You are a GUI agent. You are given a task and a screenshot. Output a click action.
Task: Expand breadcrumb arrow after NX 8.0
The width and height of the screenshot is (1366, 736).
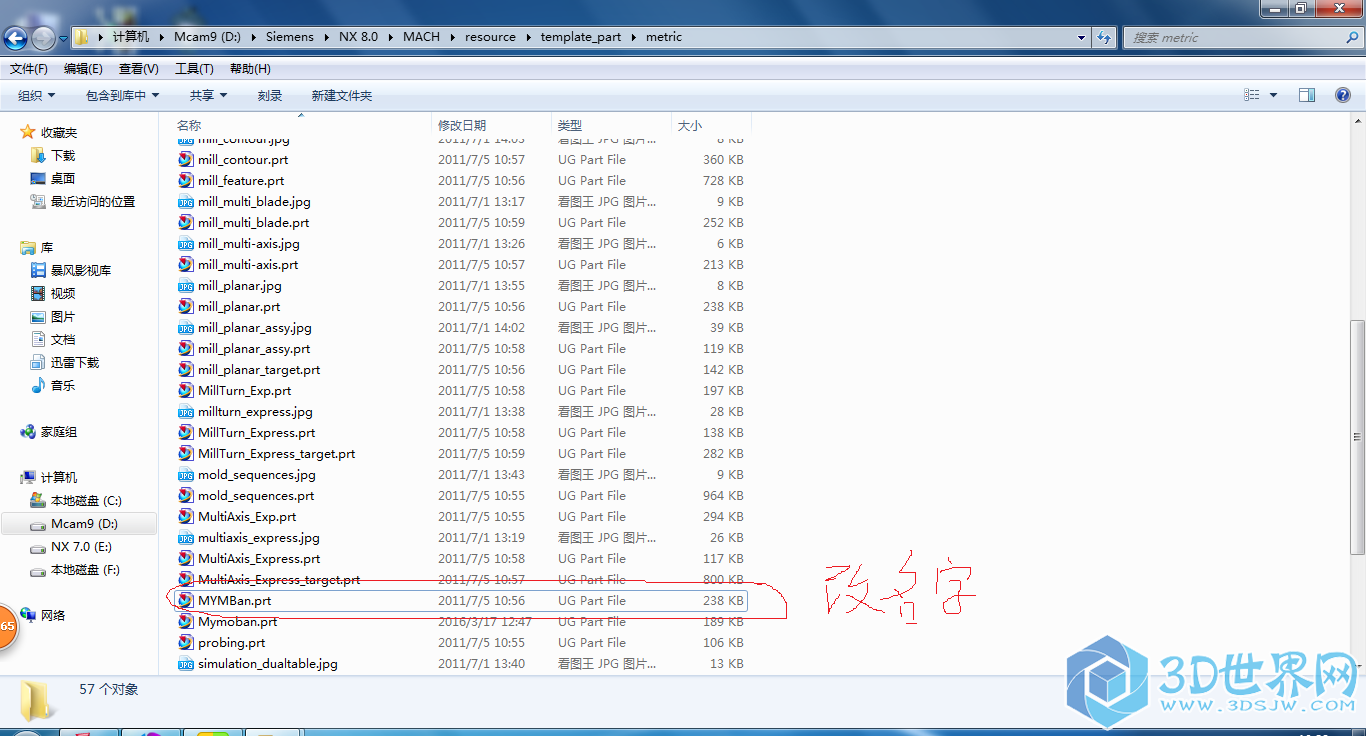(x=390, y=37)
